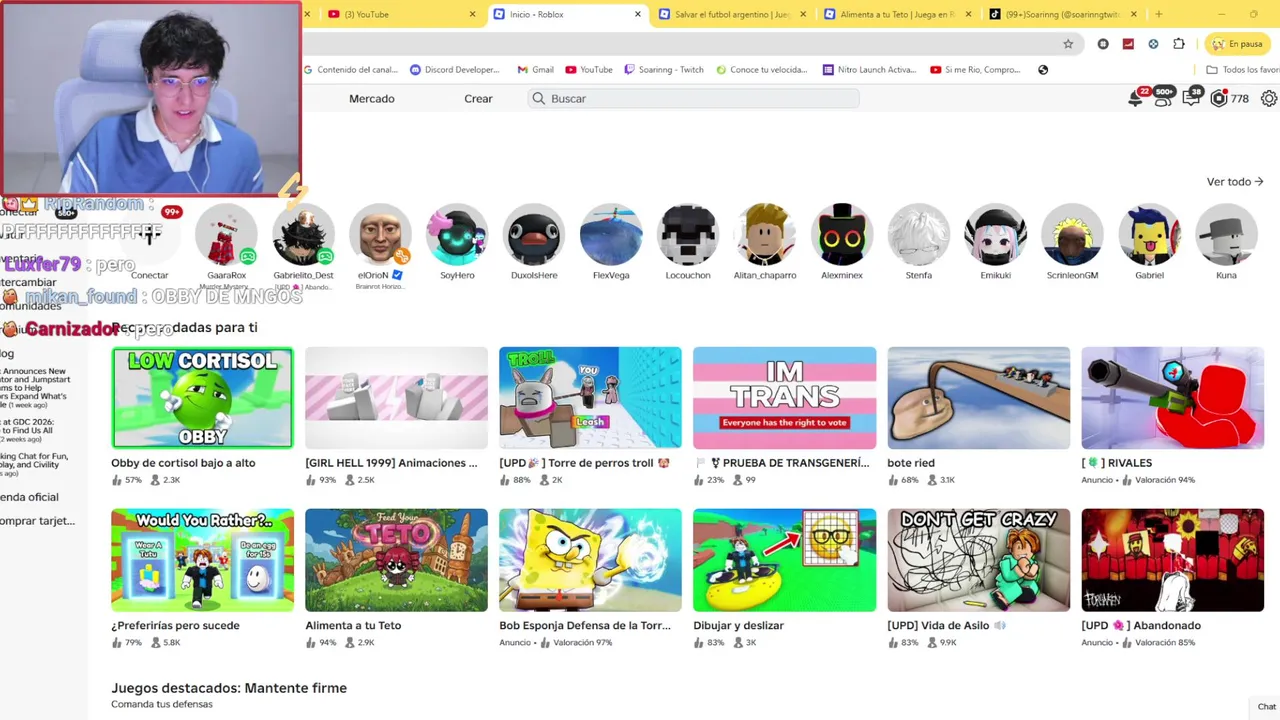Image resolution: width=1280 pixels, height=720 pixels.
Task: Close the '(3) YouTube' tab
Action: point(472,14)
